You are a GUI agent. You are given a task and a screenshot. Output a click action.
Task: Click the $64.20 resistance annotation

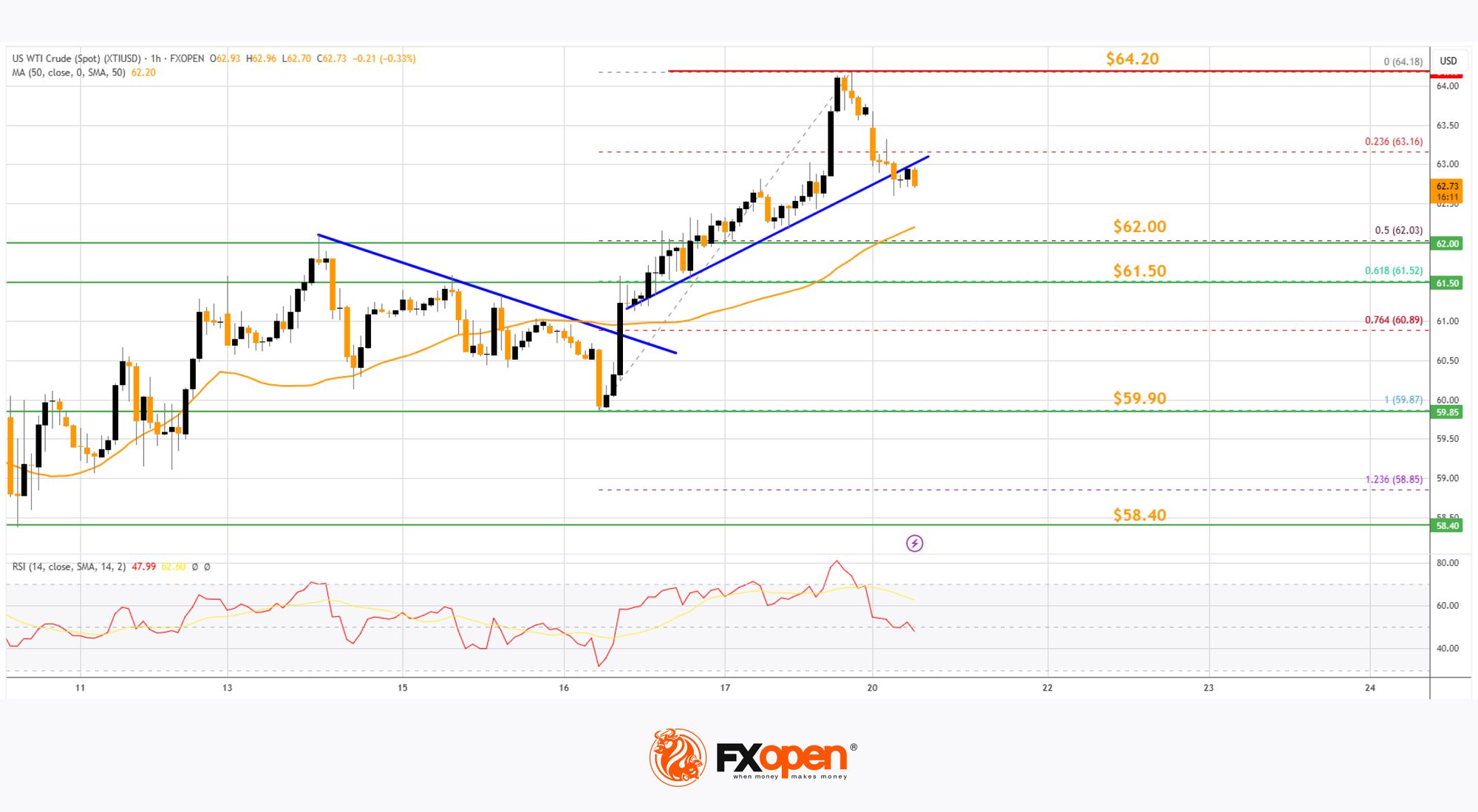click(x=1131, y=58)
